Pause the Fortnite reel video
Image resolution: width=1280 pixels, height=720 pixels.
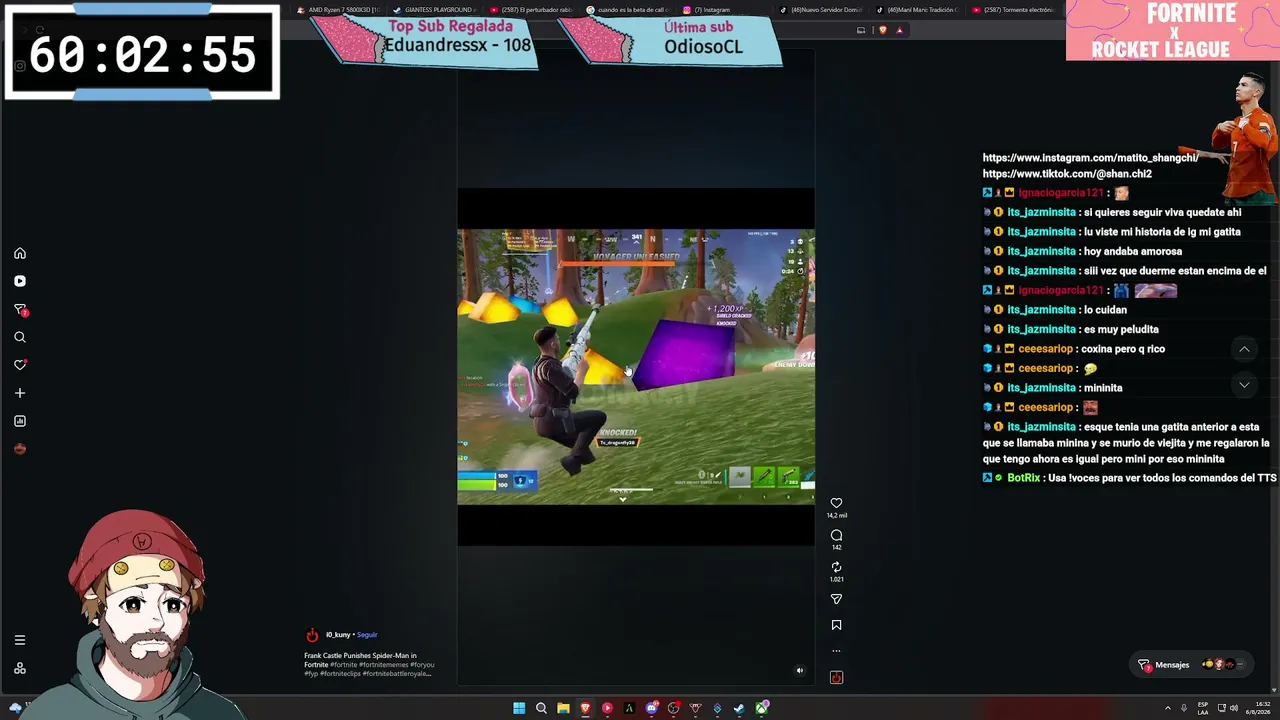point(636,367)
